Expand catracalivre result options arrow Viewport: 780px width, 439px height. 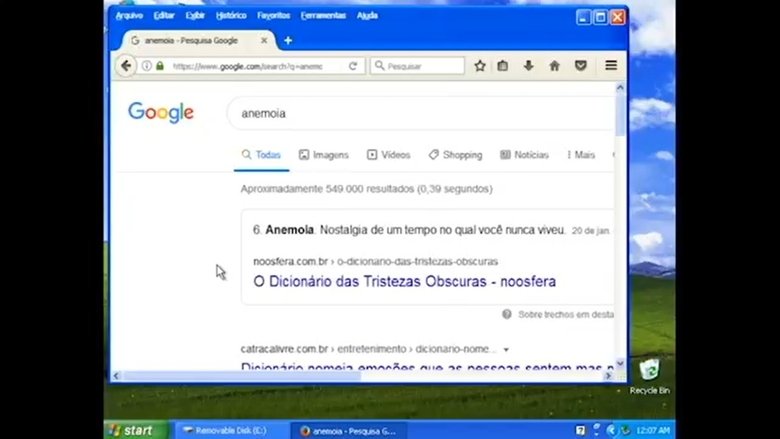click(x=506, y=349)
